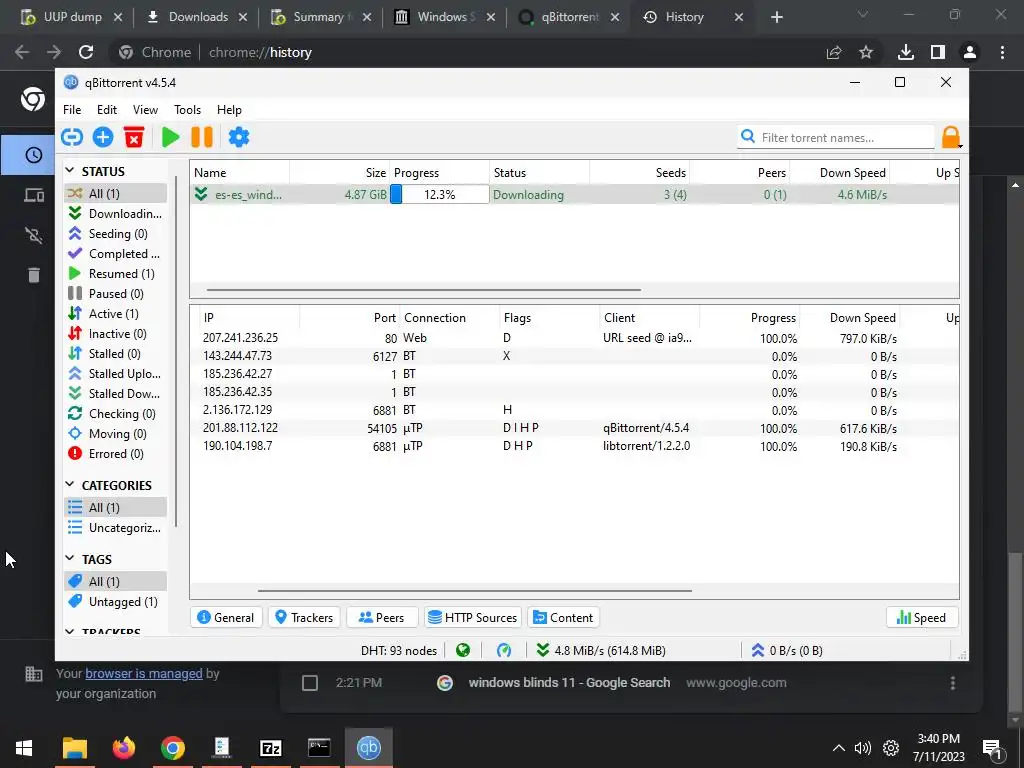The image size is (1024, 768).
Task: Select peer 201.88.112.122 row
Action: pyautogui.click(x=575, y=428)
